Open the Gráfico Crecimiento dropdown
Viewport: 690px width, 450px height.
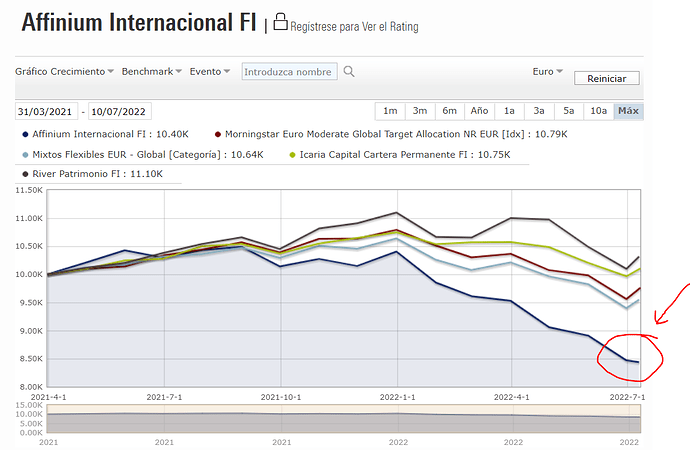[64, 72]
